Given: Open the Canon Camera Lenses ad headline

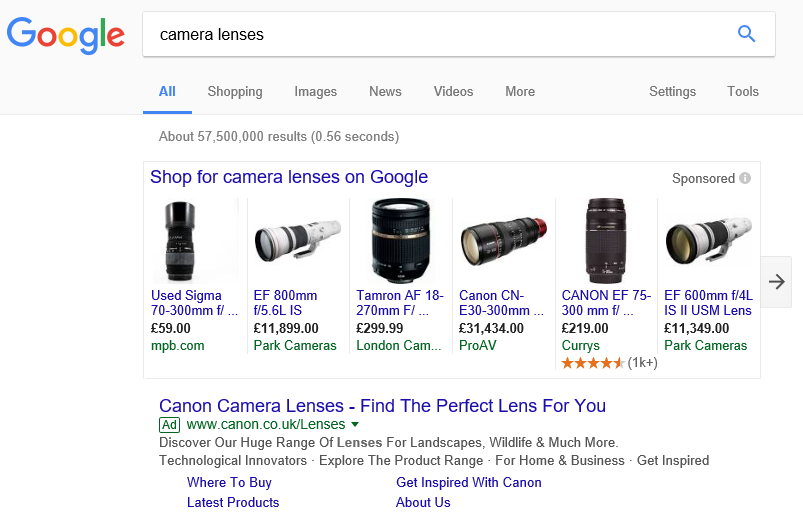Looking at the screenshot, I should click(382, 406).
